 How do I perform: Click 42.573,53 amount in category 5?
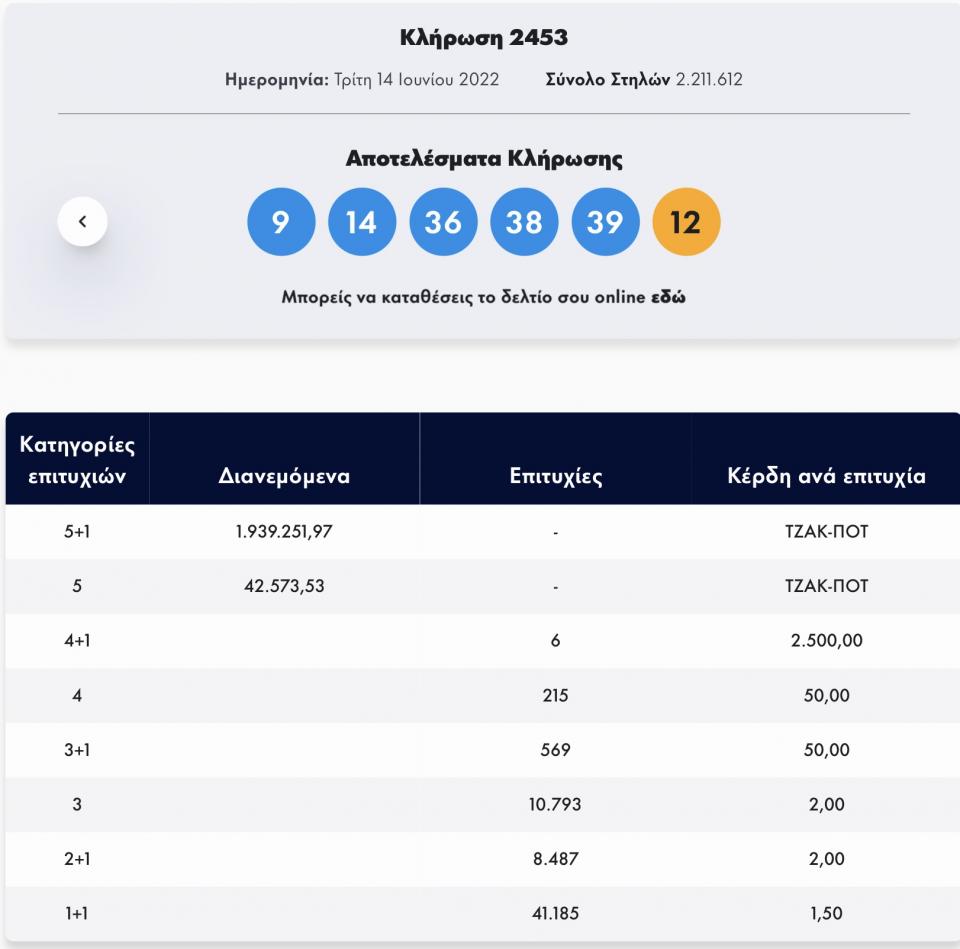284,586
